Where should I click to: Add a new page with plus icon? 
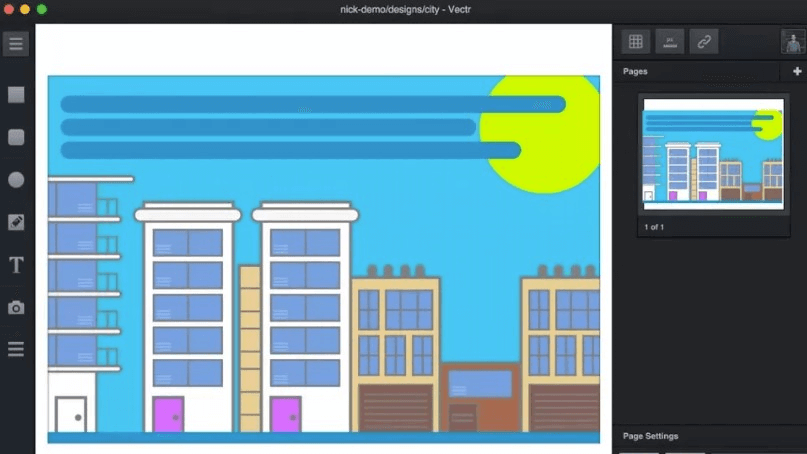(x=797, y=72)
